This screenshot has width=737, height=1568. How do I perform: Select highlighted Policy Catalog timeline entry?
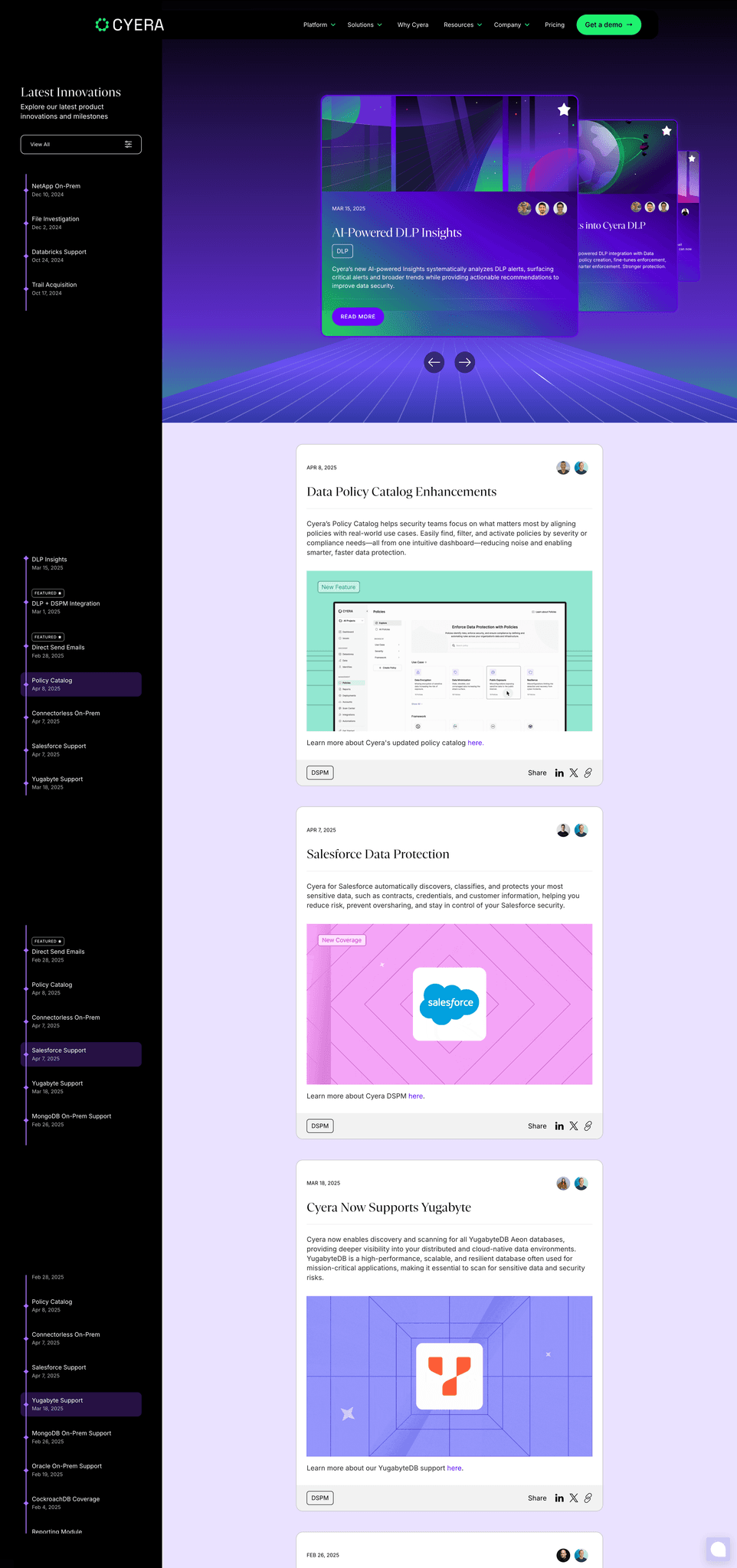tap(81, 684)
